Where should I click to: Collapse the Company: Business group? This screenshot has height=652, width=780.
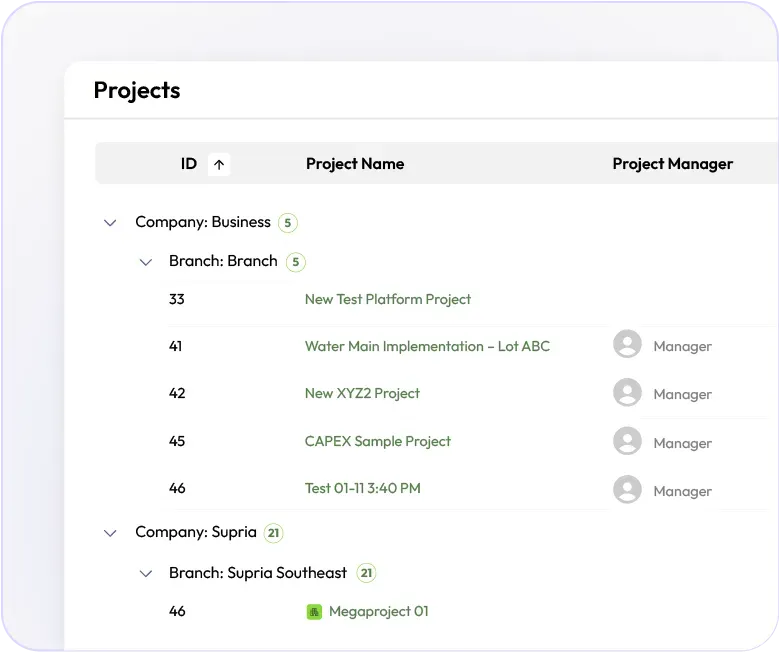110,223
